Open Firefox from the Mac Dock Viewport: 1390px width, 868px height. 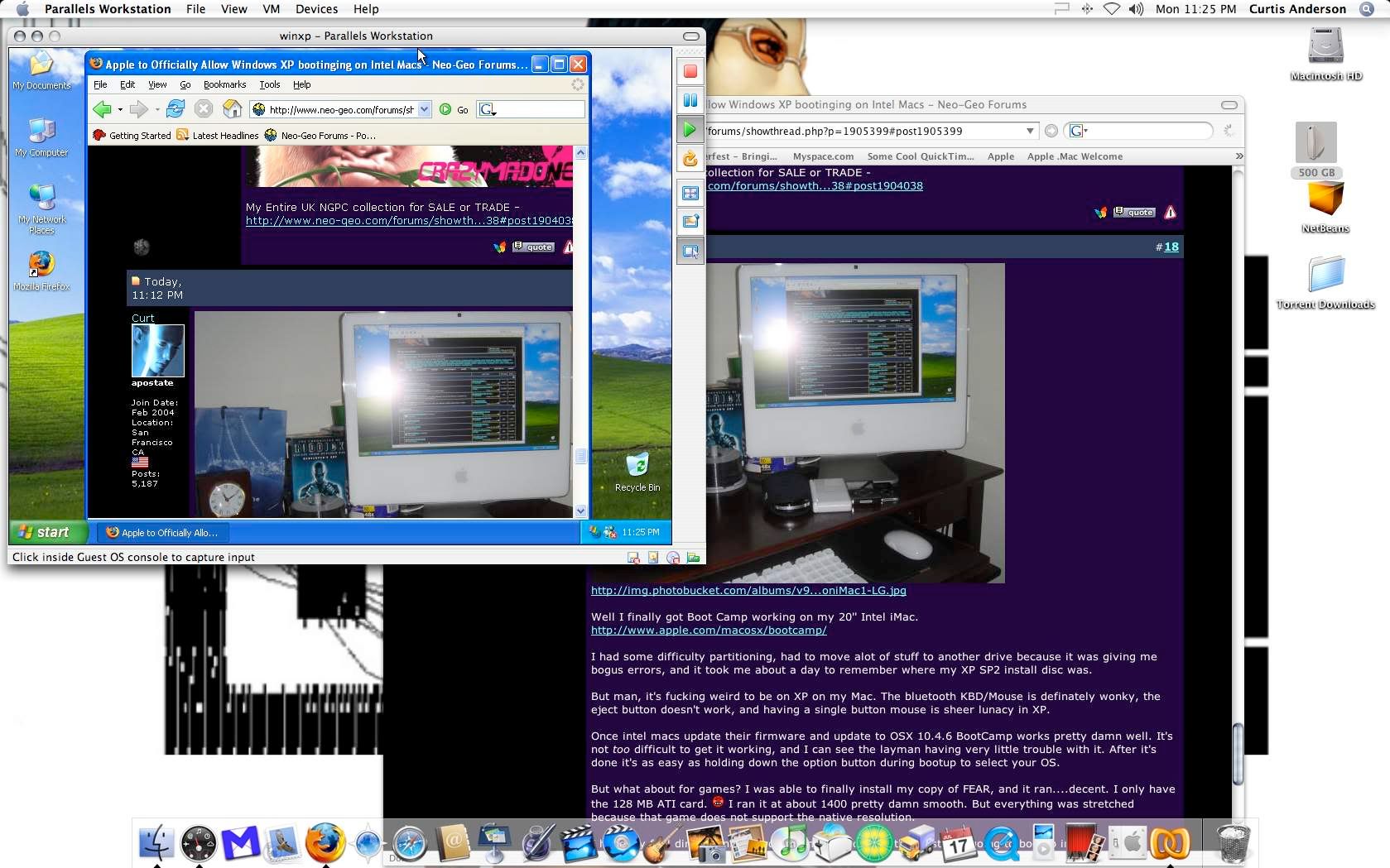tap(325, 843)
